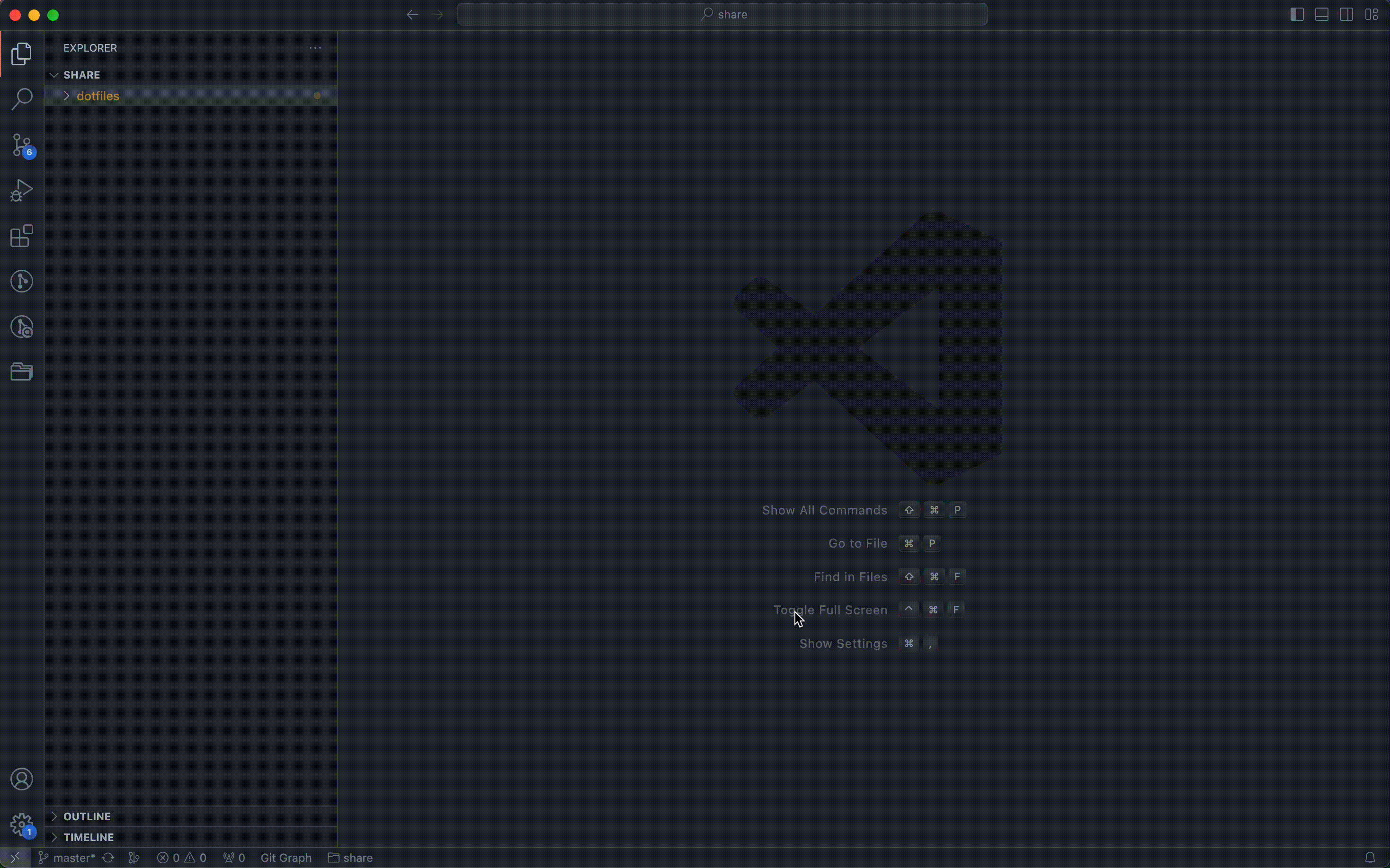Open the Search view in activity bar
Screen dimensions: 1390x868
(x=22, y=99)
